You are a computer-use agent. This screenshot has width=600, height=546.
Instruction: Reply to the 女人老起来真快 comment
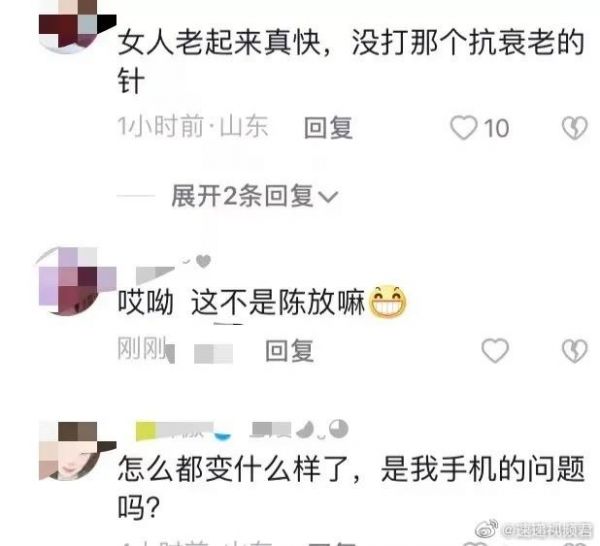pos(328,127)
